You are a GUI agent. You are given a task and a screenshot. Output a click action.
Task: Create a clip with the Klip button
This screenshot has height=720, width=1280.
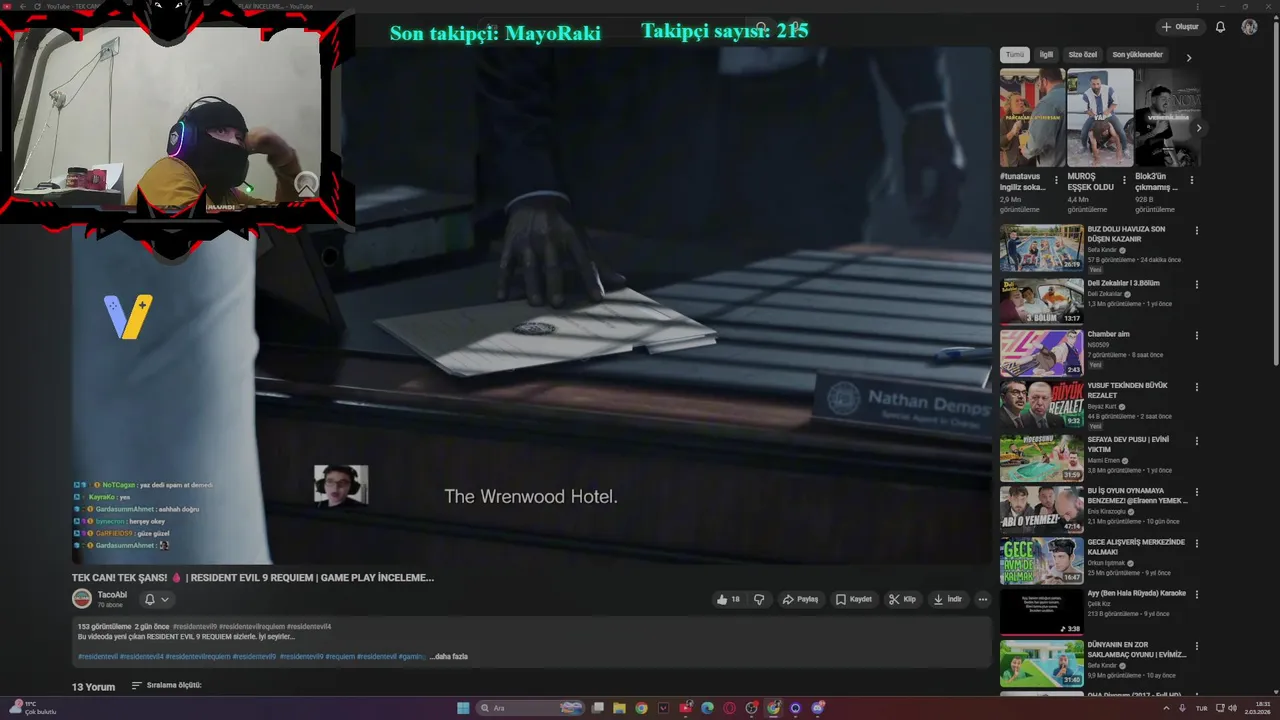(x=902, y=599)
